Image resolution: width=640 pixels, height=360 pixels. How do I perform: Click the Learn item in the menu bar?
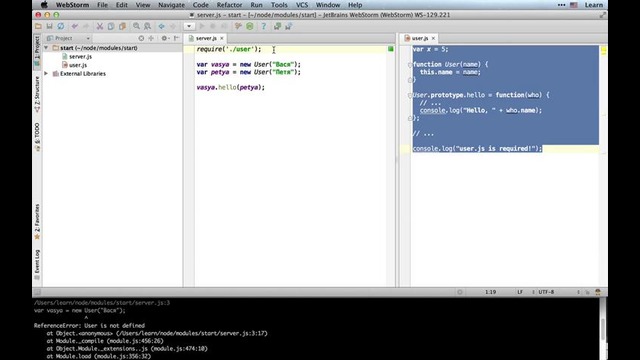593,5
